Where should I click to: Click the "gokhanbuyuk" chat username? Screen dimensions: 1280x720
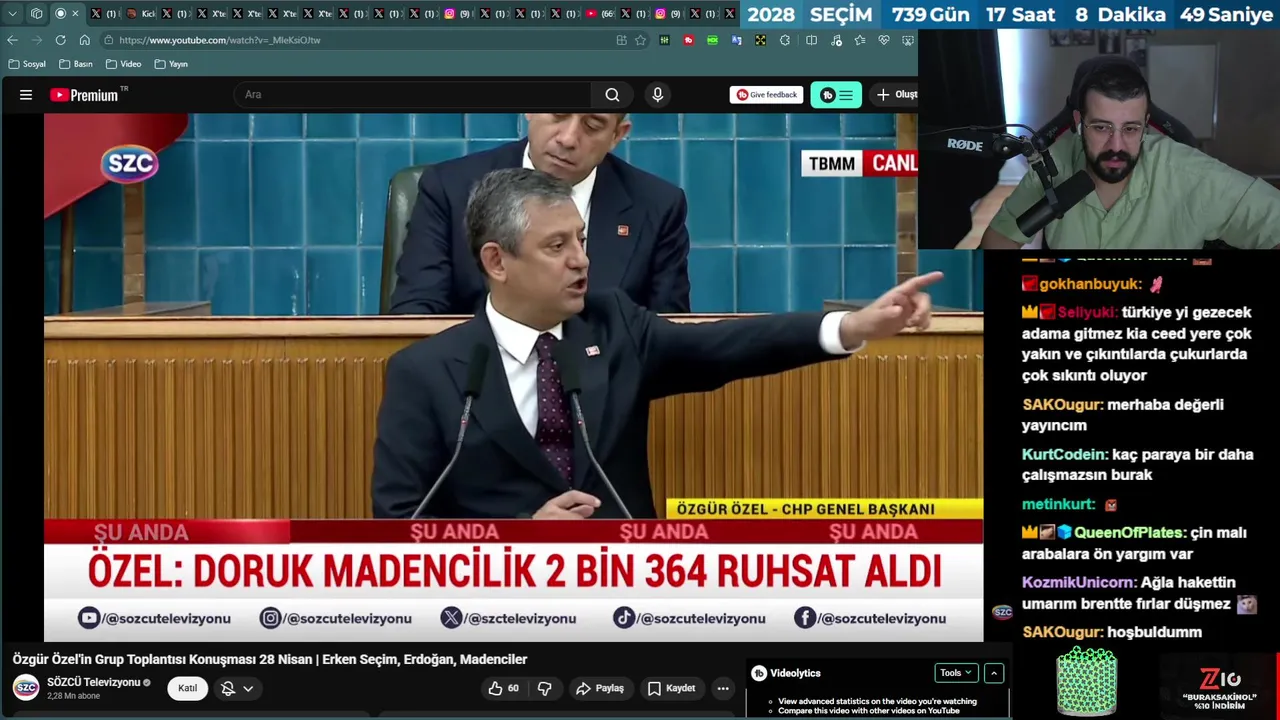point(1090,284)
